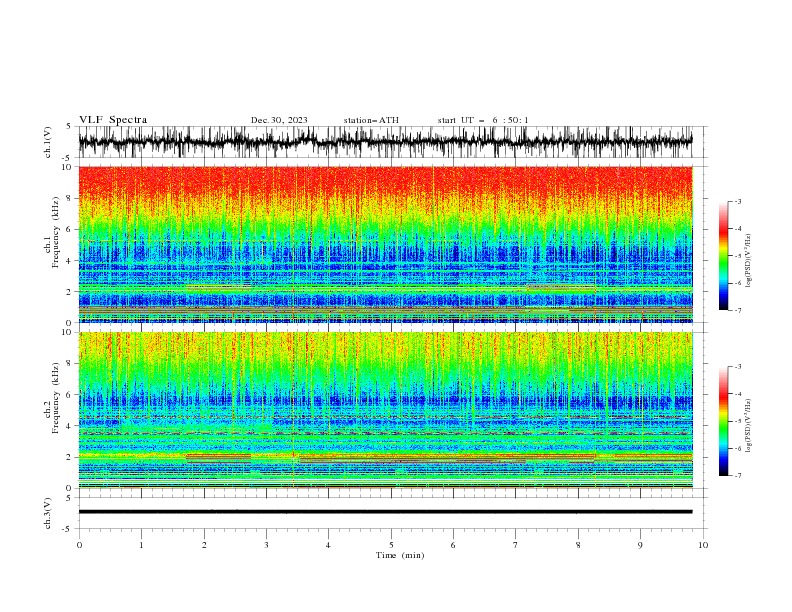
Task: Click time axis tick label "3"
Action: coord(266,545)
